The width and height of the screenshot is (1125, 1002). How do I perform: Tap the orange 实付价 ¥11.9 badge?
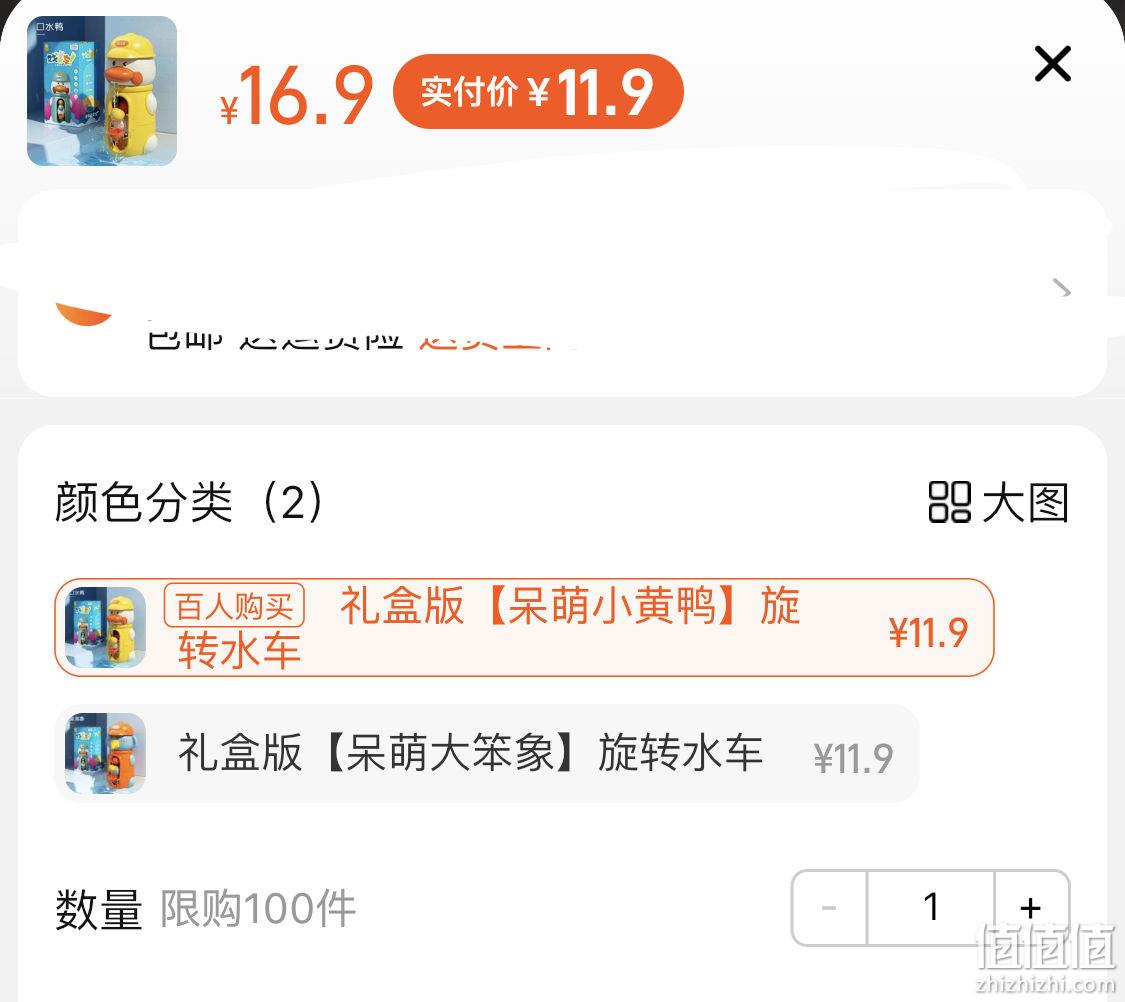538,91
